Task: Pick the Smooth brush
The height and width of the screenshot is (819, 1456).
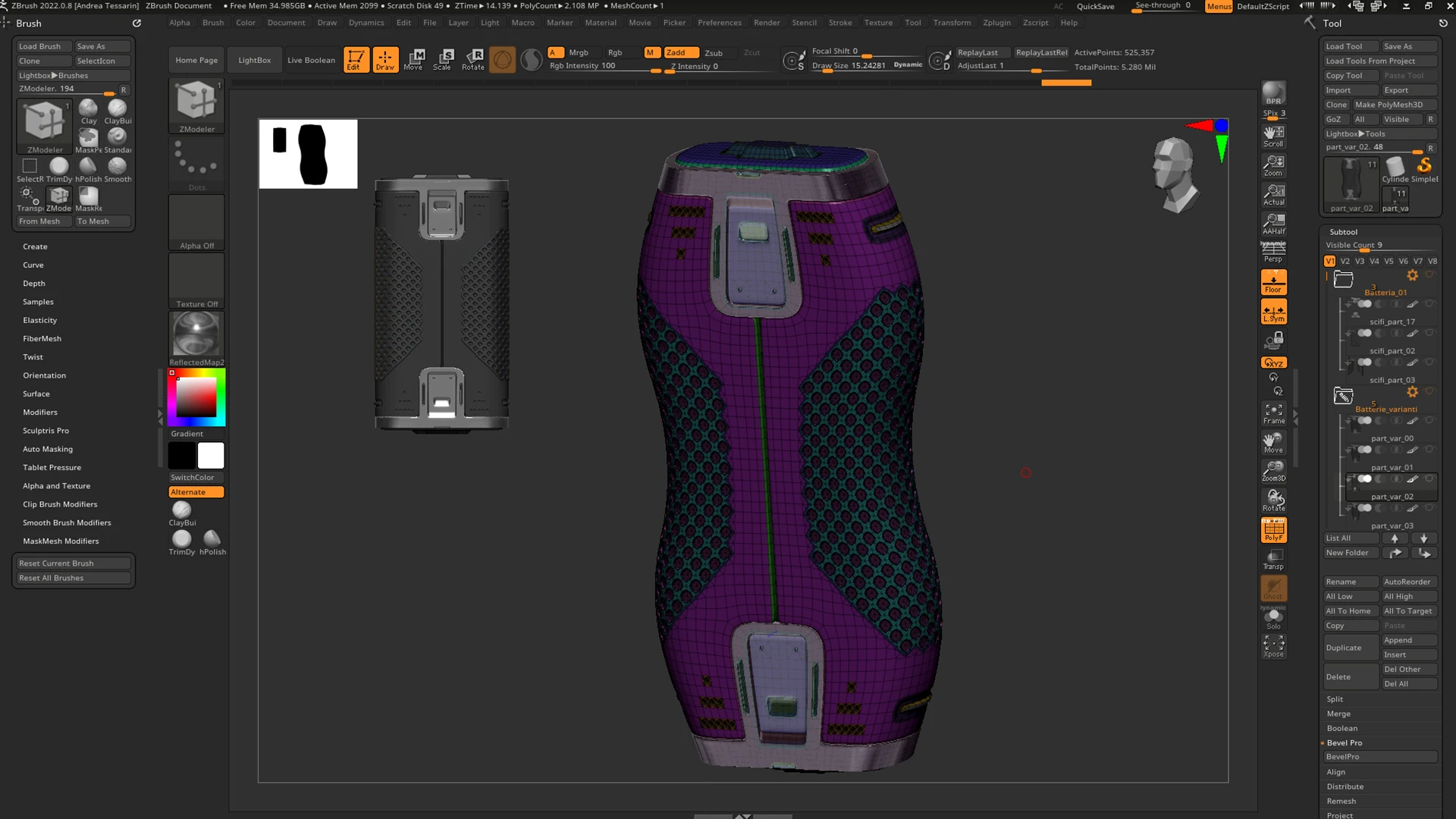Action: [118, 170]
